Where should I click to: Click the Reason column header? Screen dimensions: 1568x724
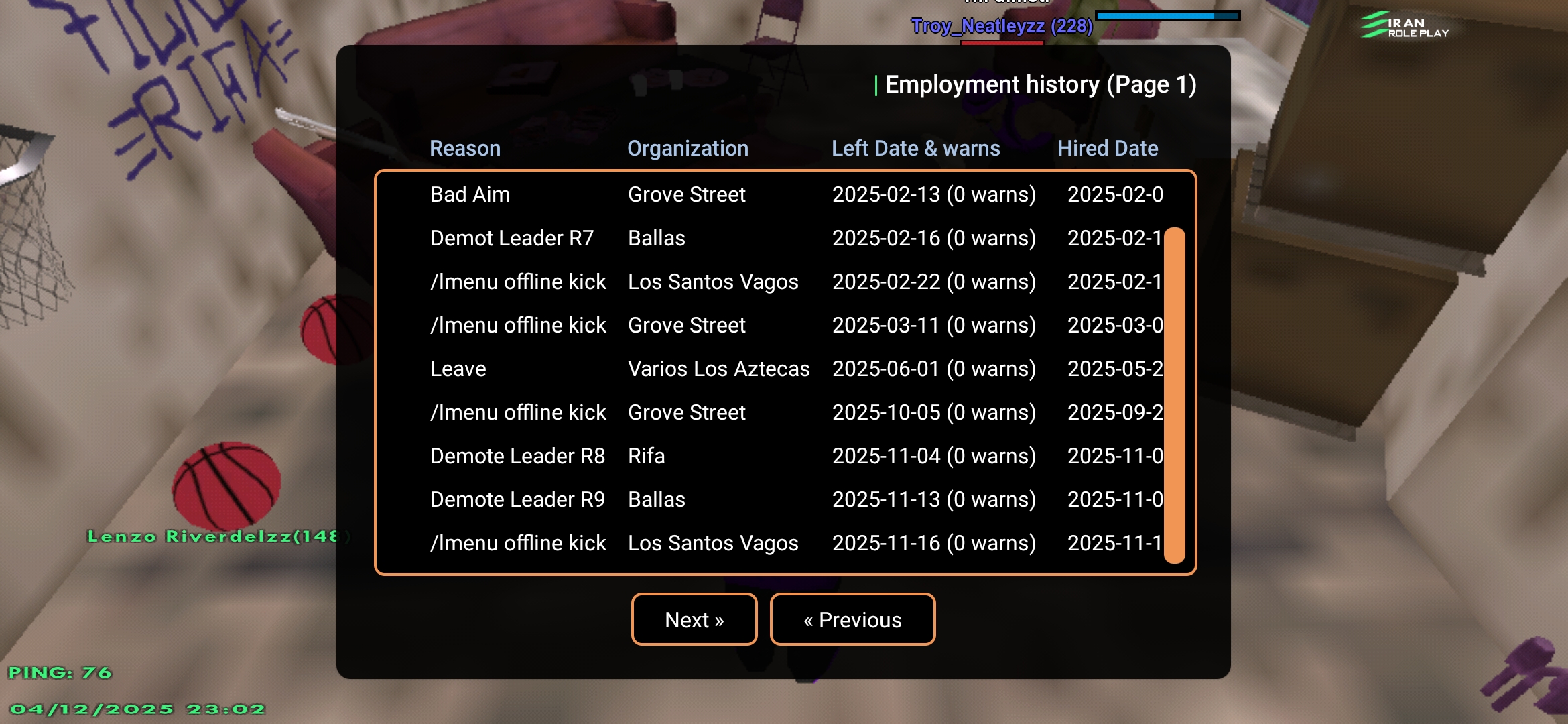[x=465, y=148]
